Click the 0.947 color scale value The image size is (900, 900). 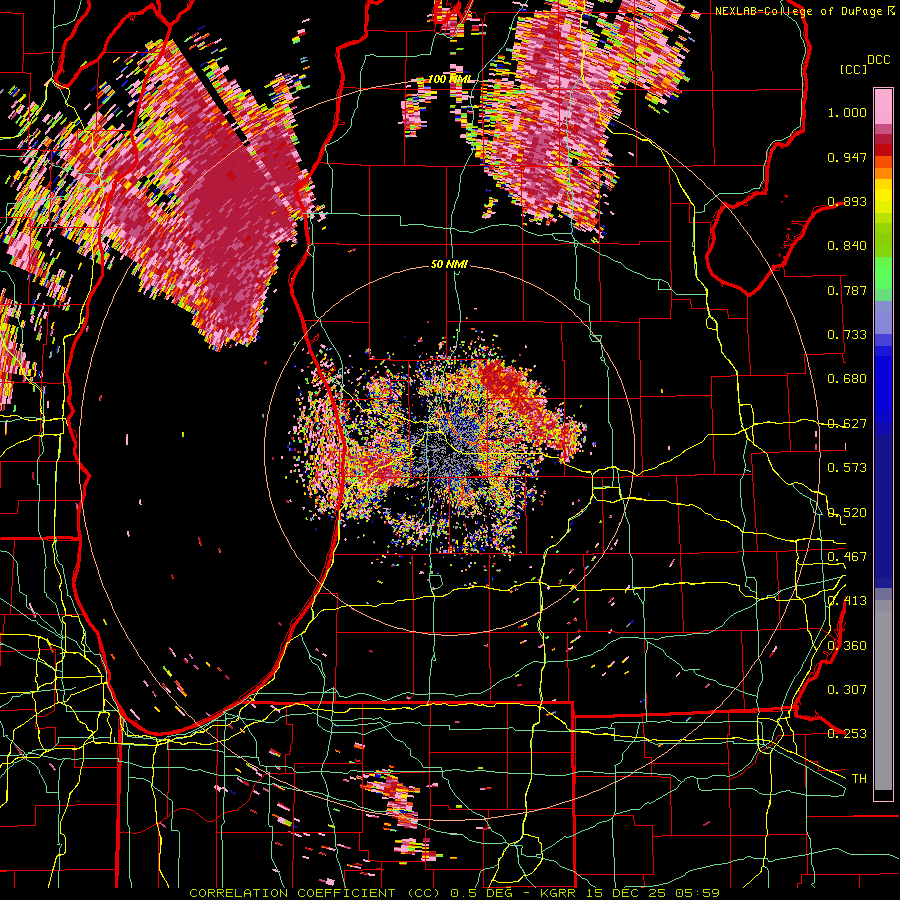pyautogui.click(x=847, y=157)
